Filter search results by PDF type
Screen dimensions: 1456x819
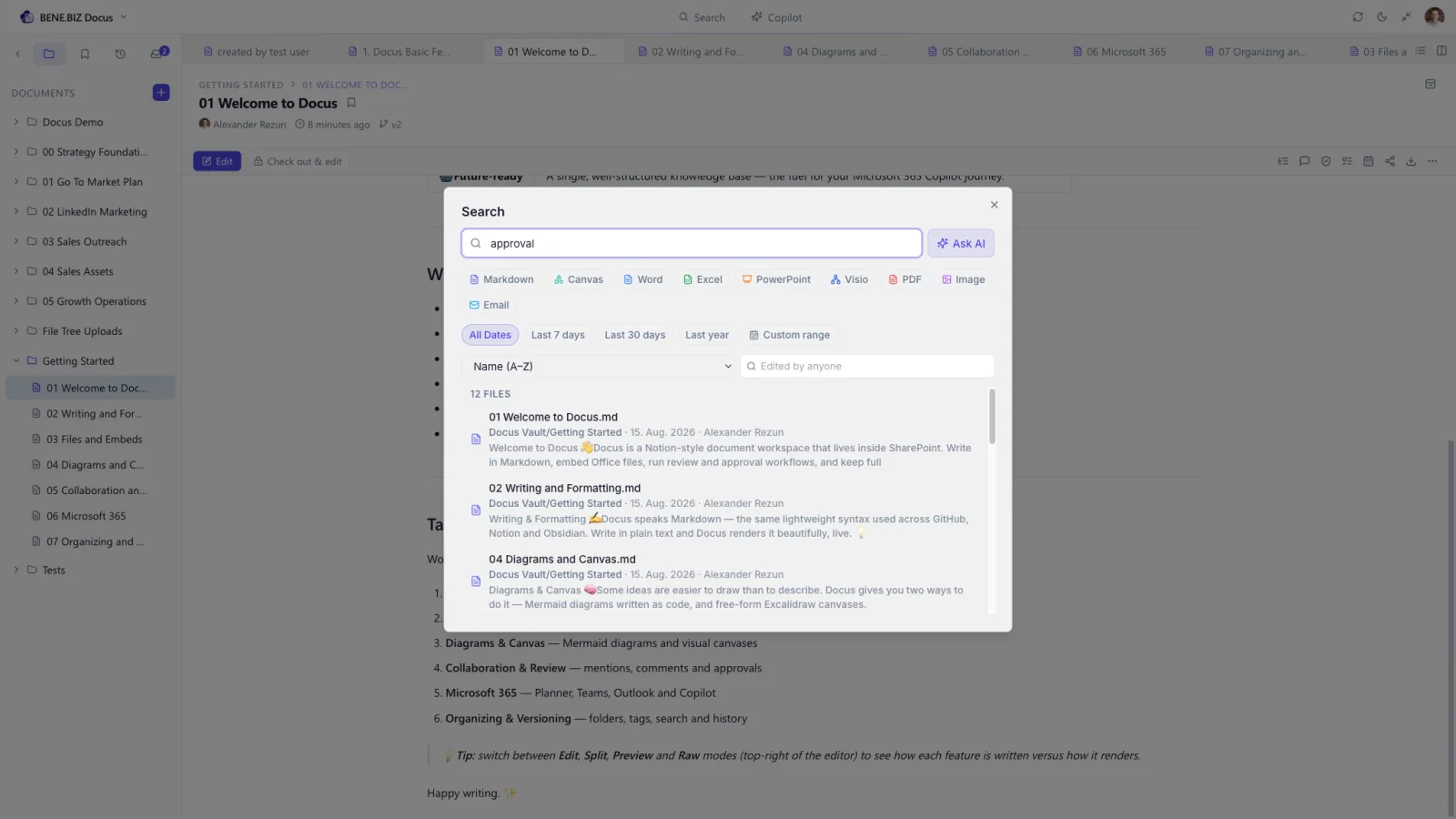point(905,279)
